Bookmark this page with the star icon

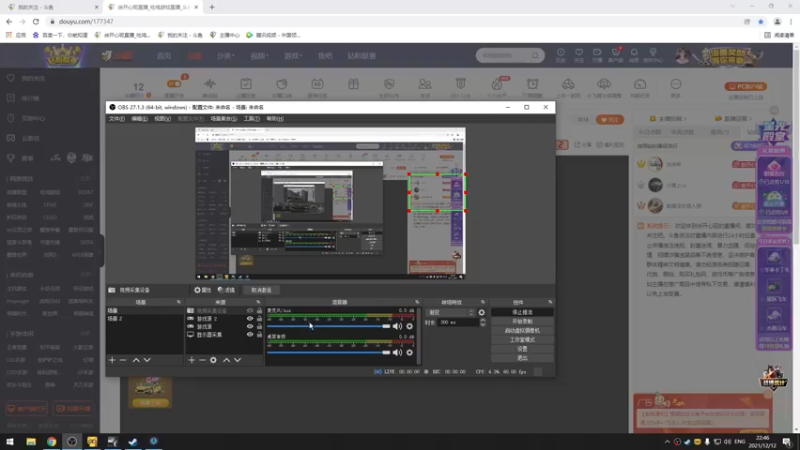pos(761,21)
